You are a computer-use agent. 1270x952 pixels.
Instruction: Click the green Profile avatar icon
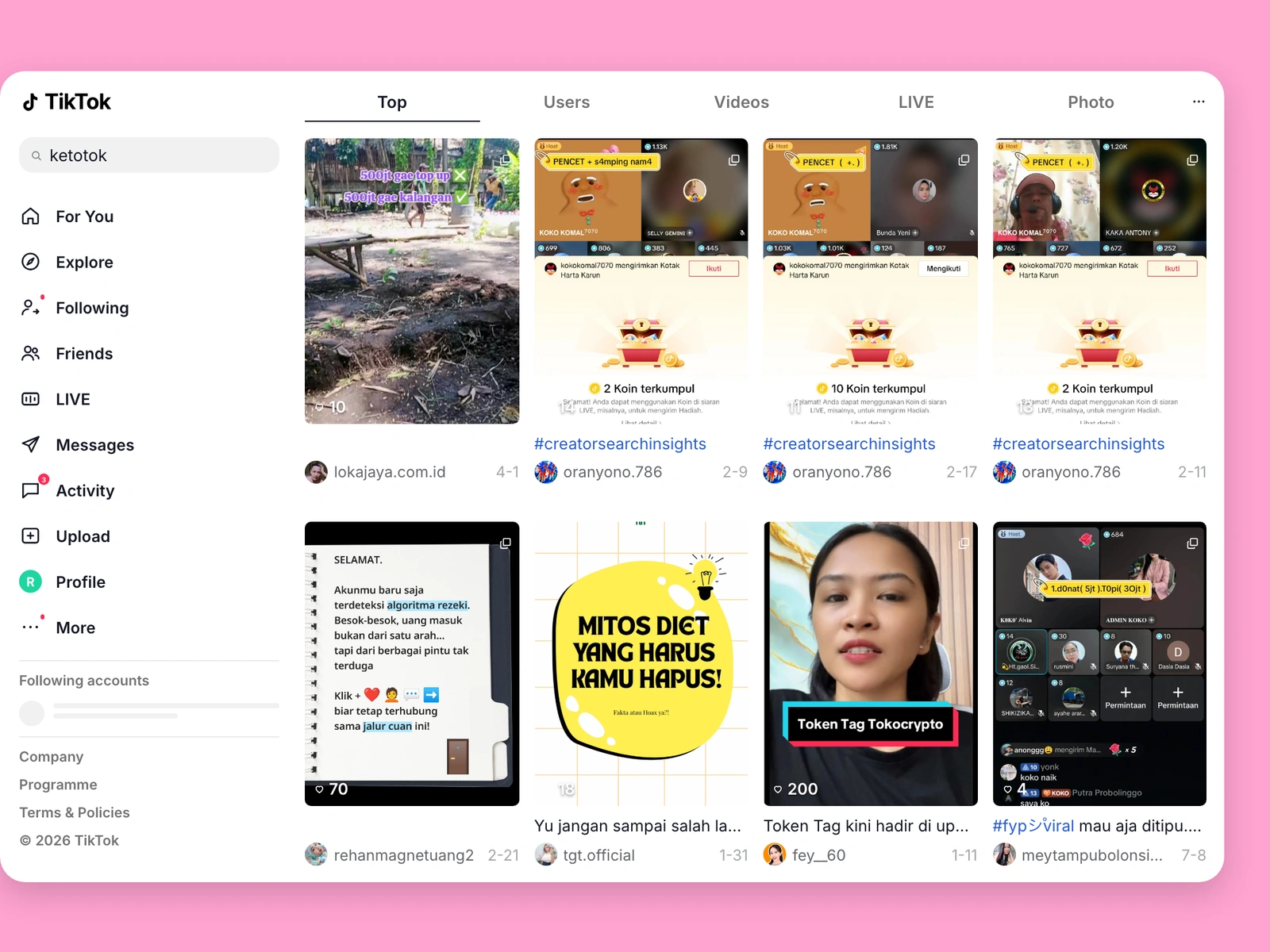pos(30,582)
